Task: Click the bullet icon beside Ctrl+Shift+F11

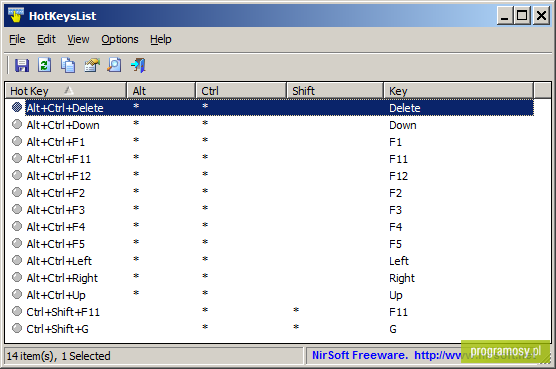Action: click(x=17, y=312)
